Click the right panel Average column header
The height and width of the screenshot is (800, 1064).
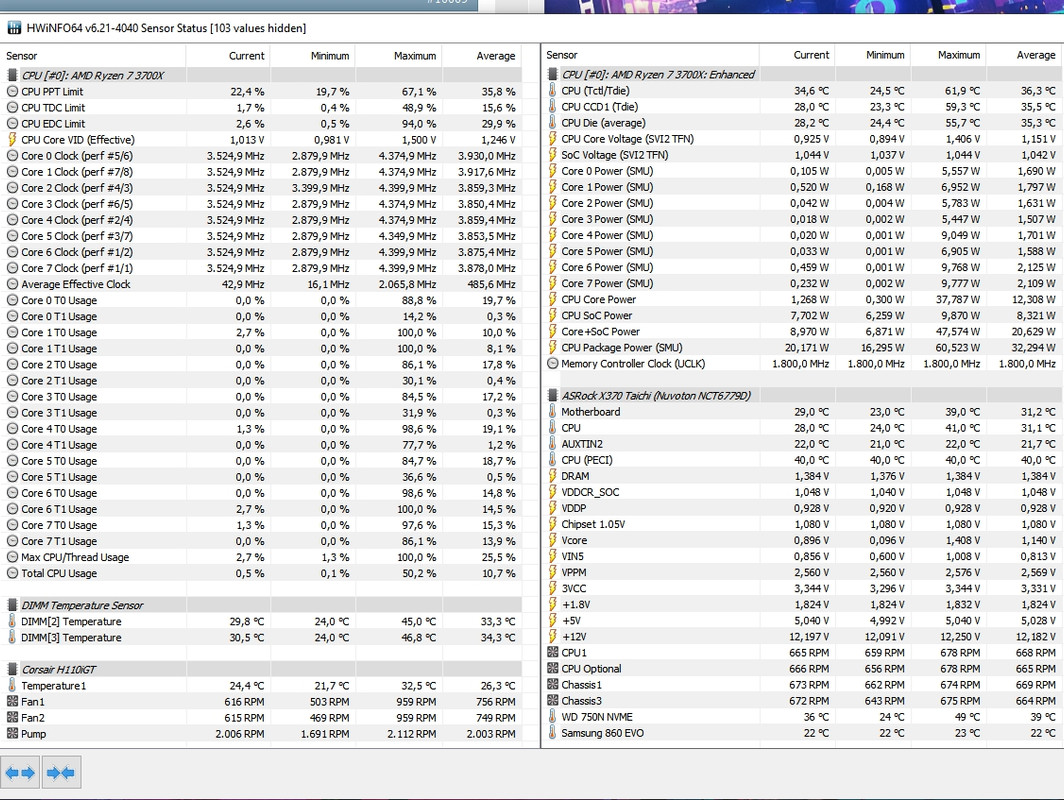click(1025, 55)
